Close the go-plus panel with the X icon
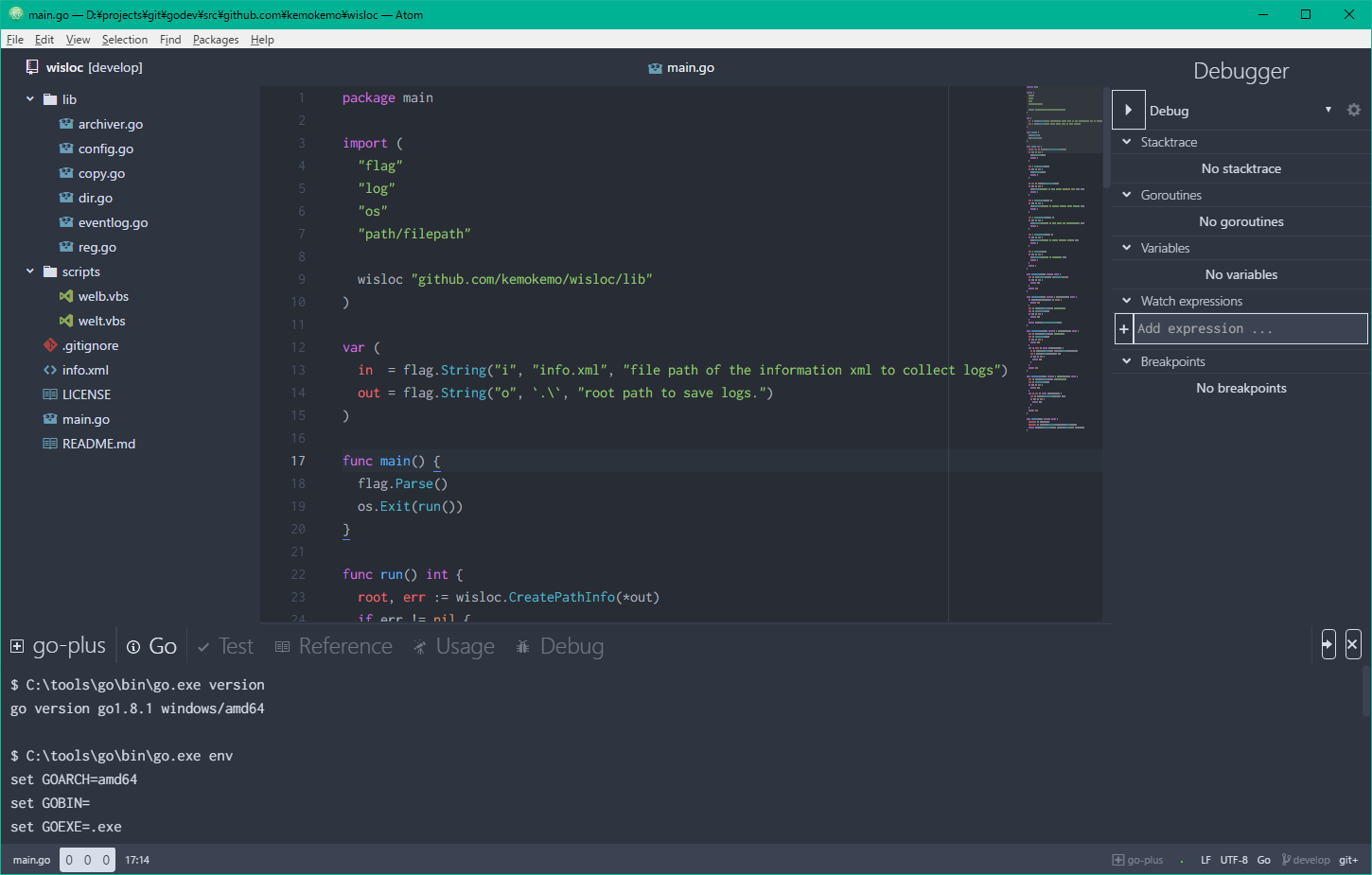The width and height of the screenshot is (1372, 875). pos(1352,644)
